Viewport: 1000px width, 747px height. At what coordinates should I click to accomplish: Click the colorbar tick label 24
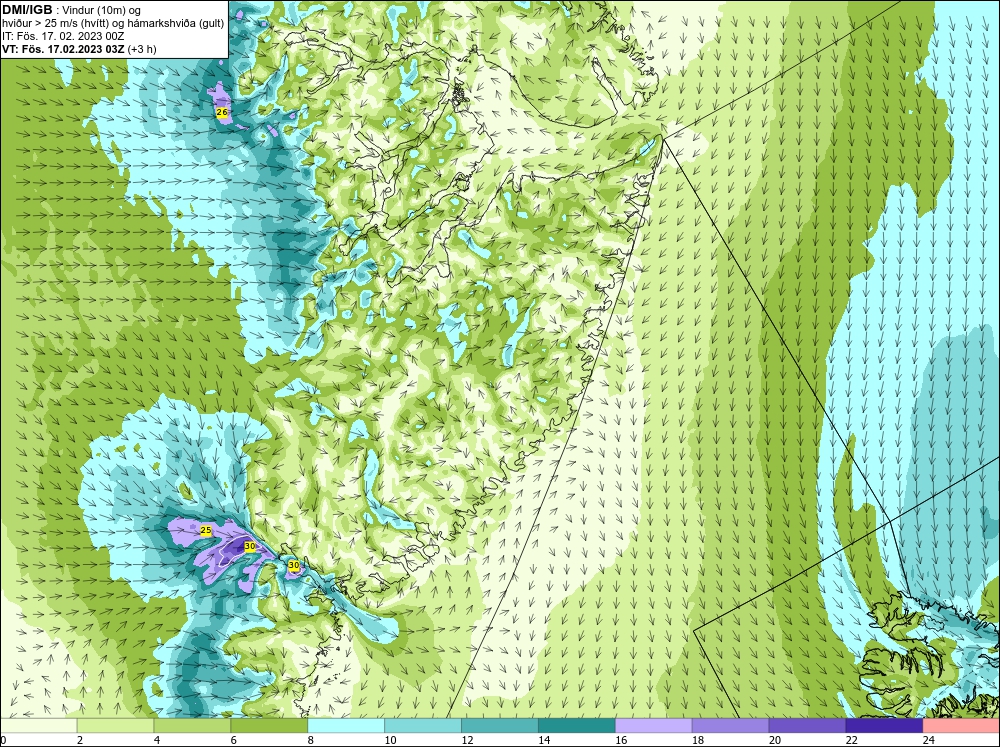(x=929, y=740)
